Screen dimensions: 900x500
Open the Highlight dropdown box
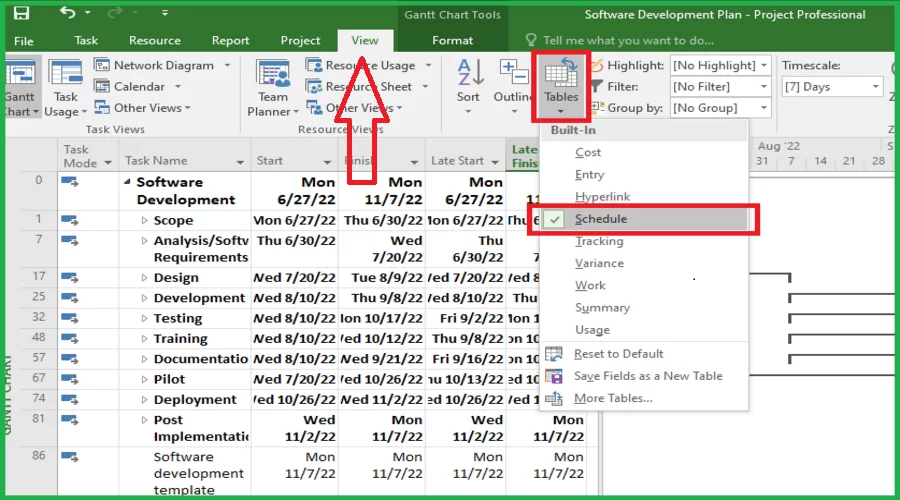[720, 65]
